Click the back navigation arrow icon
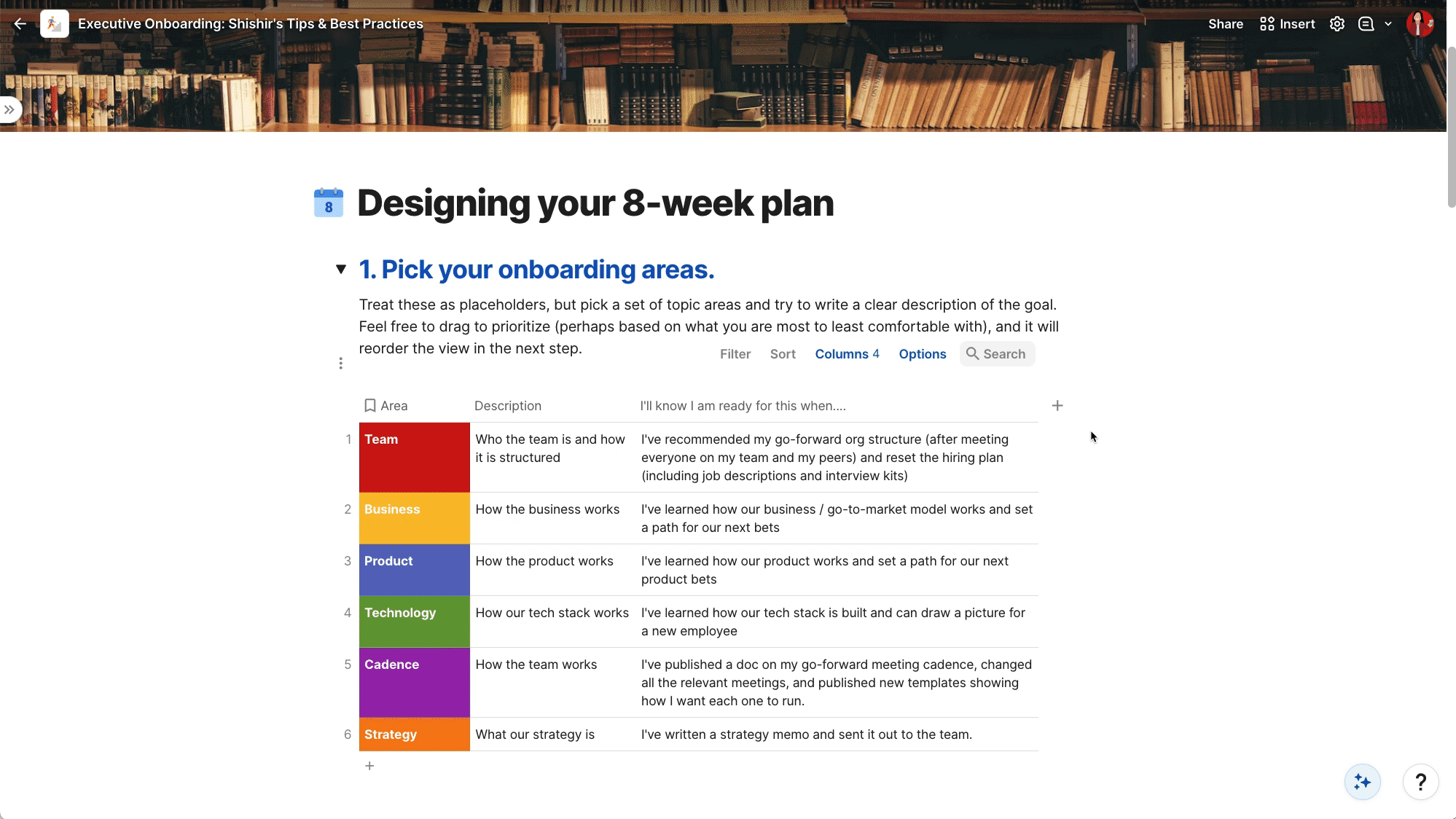This screenshot has height=819, width=1456. click(x=19, y=23)
